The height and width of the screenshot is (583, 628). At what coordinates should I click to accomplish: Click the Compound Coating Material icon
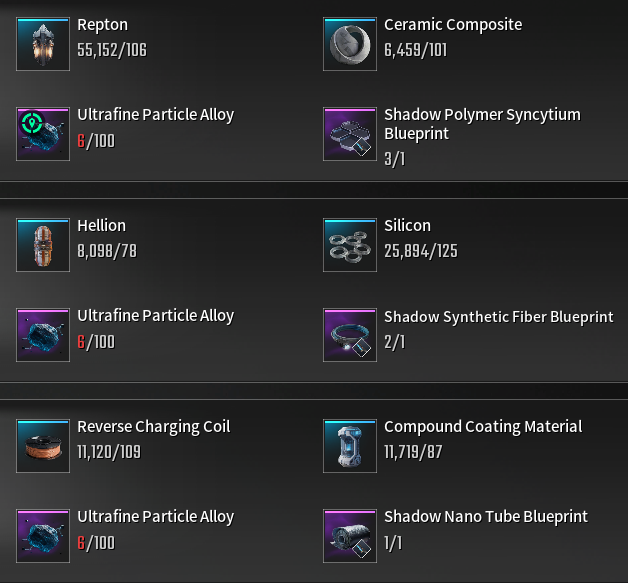pos(350,446)
